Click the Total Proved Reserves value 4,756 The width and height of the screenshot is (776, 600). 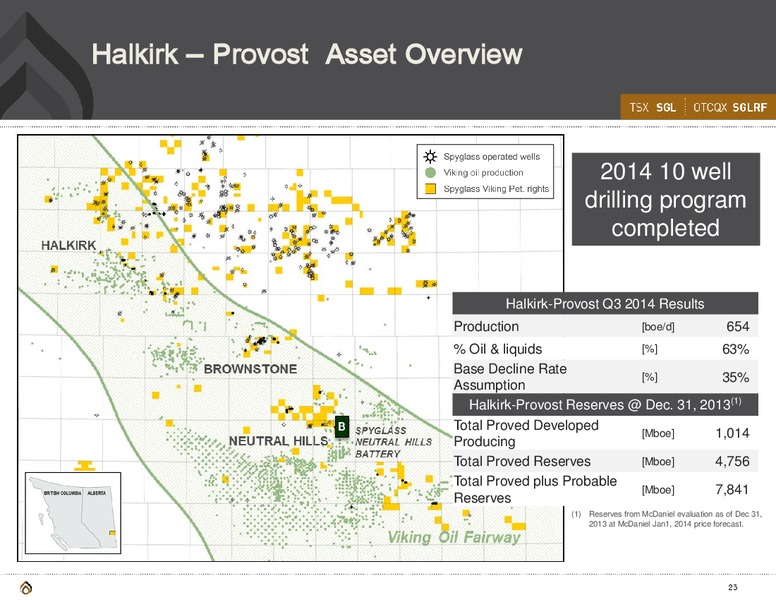732,461
